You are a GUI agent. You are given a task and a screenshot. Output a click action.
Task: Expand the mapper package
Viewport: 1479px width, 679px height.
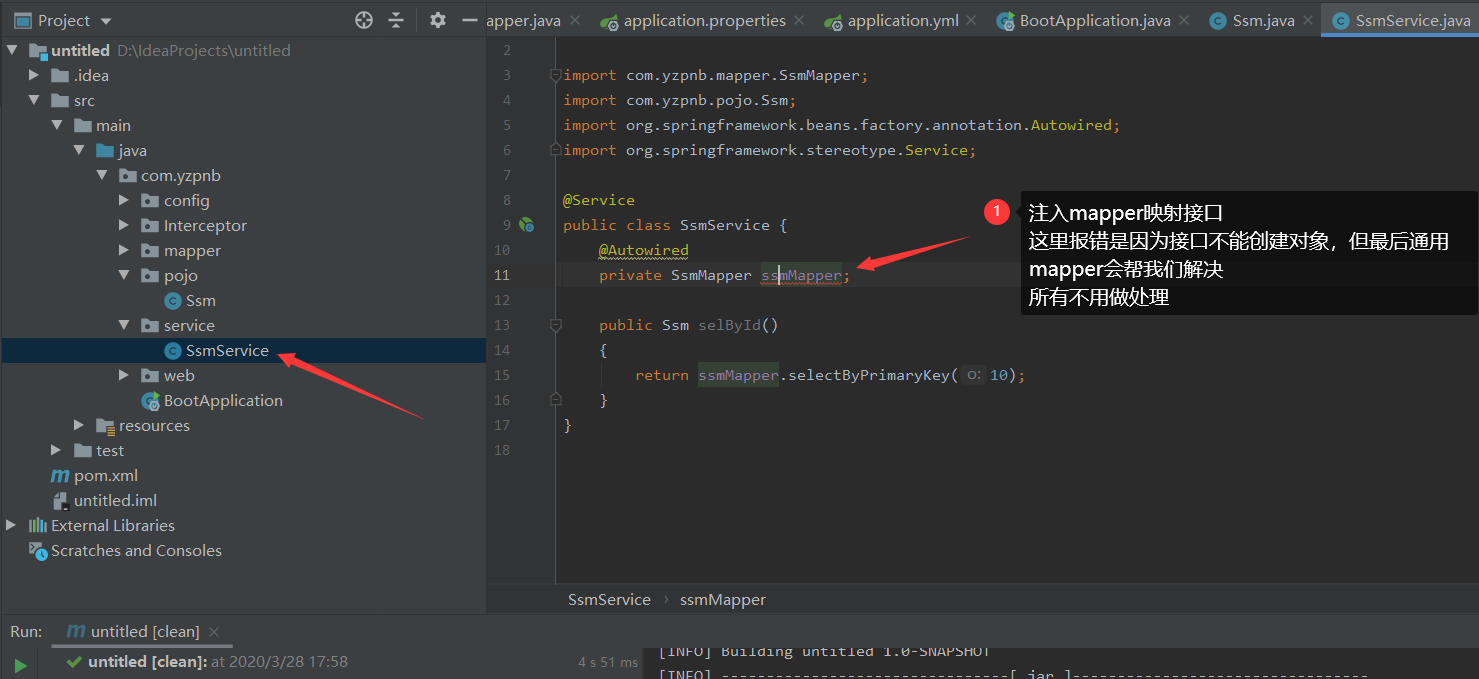[x=124, y=250]
